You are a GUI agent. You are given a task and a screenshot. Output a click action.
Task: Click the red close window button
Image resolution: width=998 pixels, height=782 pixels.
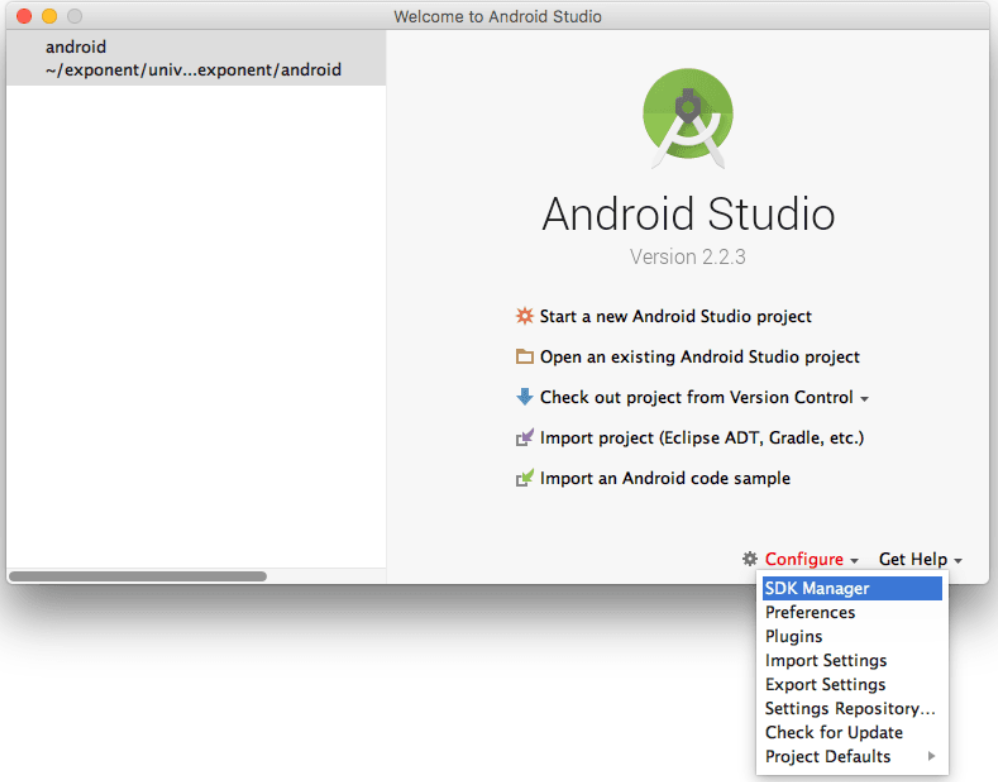(24, 16)
